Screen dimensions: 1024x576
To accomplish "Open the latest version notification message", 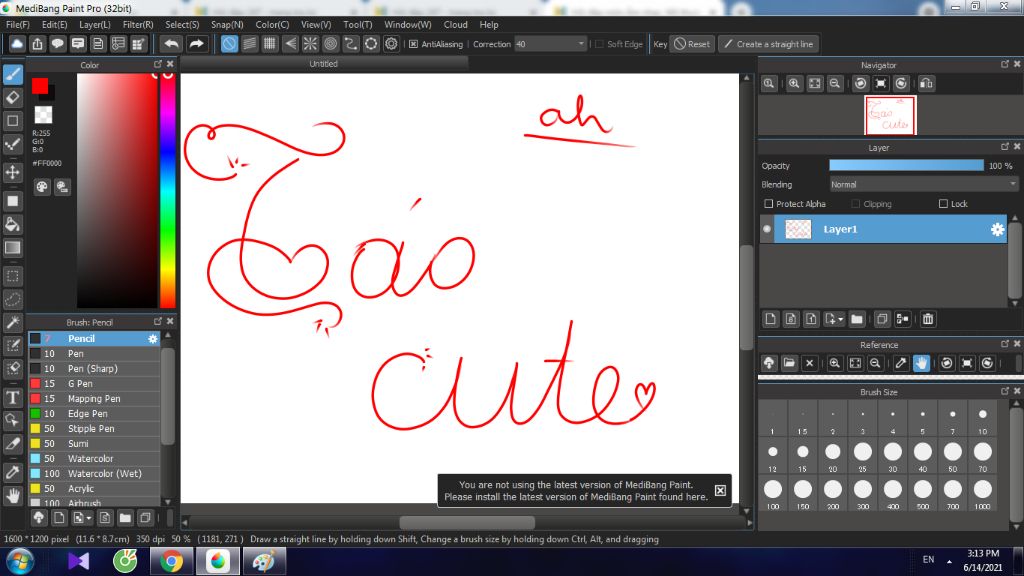I will 575,490.
